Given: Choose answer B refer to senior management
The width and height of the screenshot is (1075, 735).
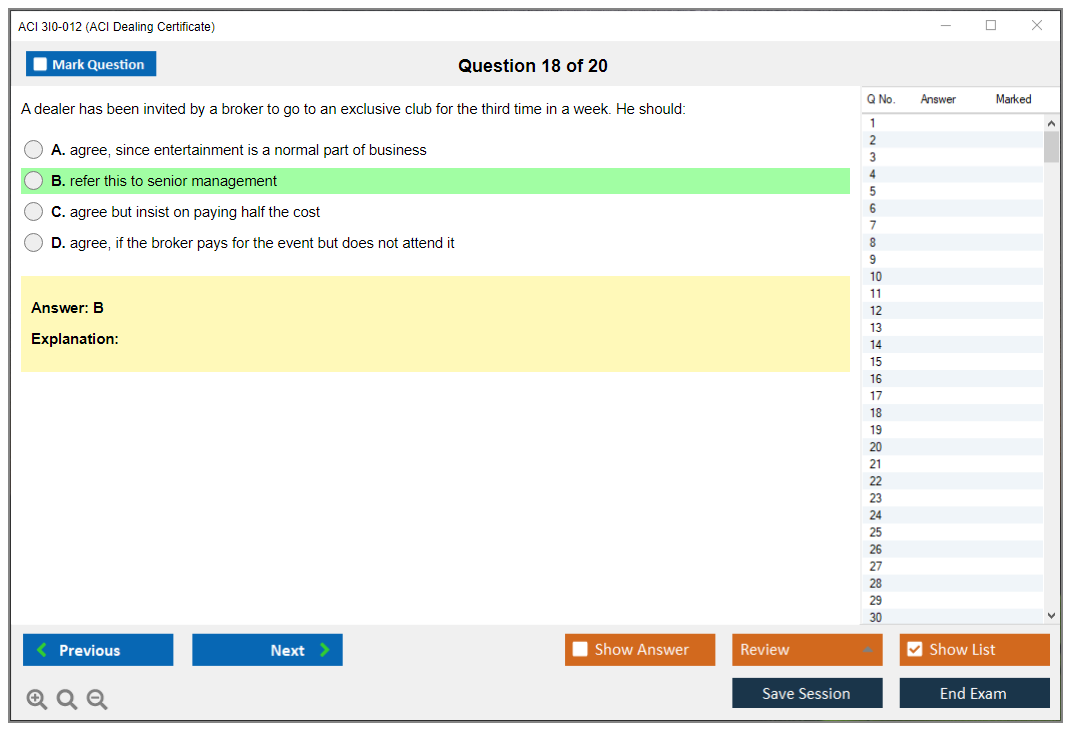Looking at the screenshot, I should pyautogui.click(x=34, y=181).
